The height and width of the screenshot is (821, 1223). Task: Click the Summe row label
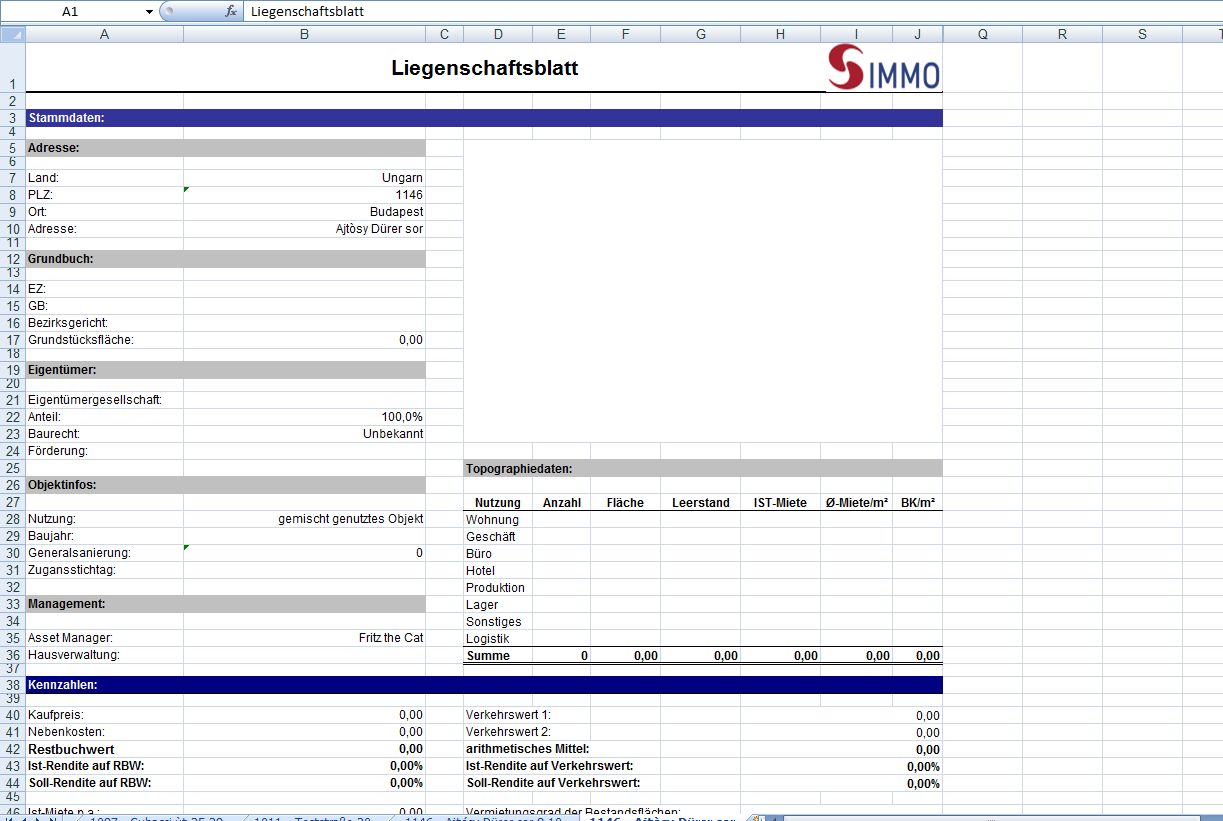pos(498,656)
